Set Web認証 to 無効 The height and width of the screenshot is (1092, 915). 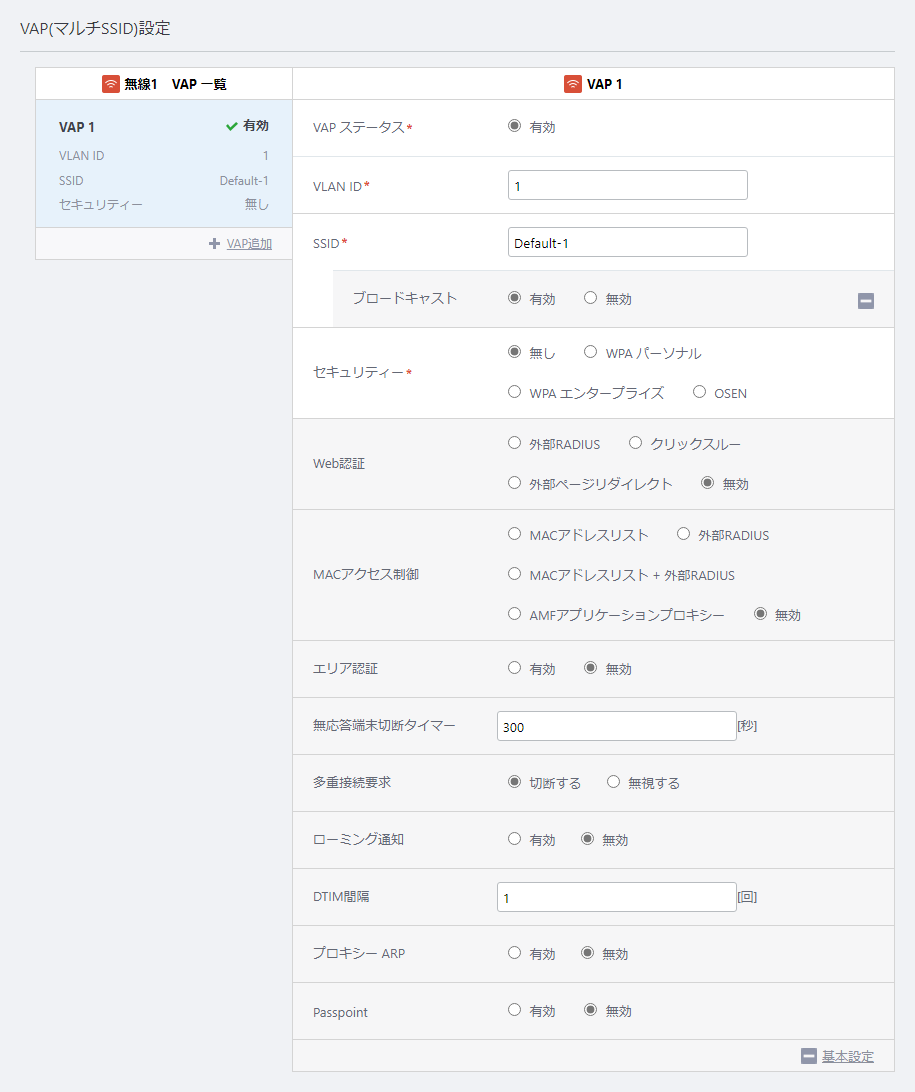coord(707,483)
